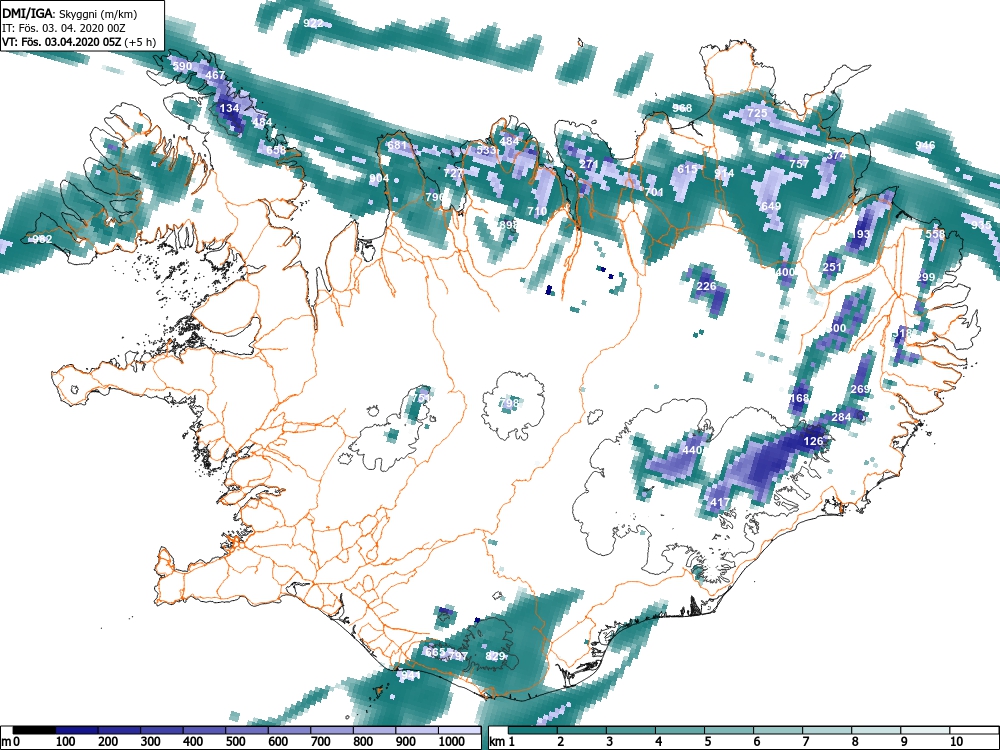Select the map value 757
Screen dimensions: 1000x750
pyautogui.click(x=799, y=164)
